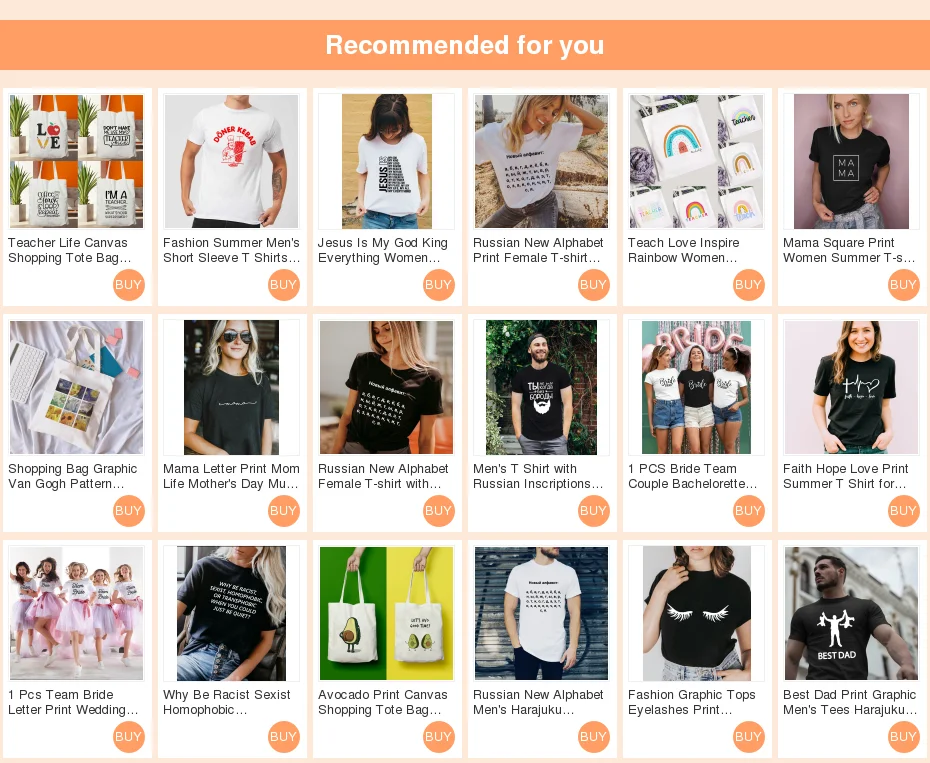
Task: Buy the Van Gogh Pattern Shopping Bag
Action: (128, 511)
